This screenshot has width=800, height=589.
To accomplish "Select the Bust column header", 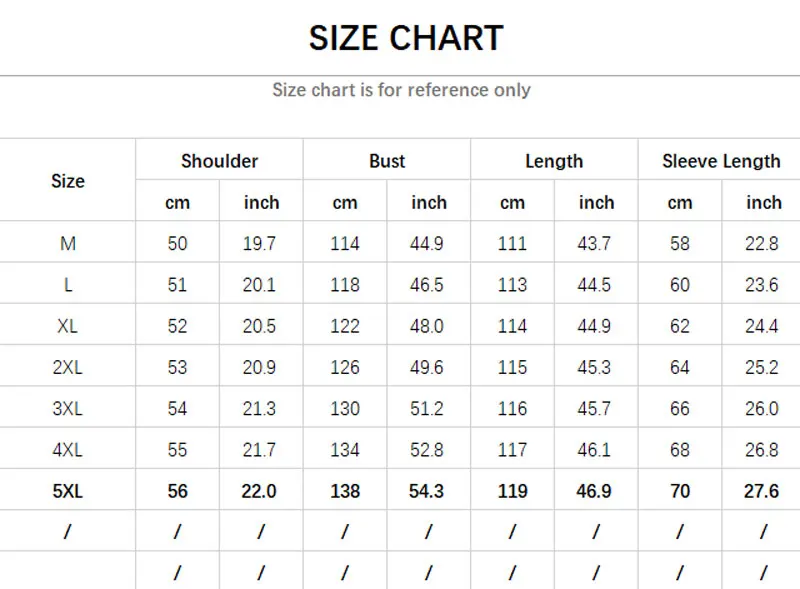I will coord(387,161).
